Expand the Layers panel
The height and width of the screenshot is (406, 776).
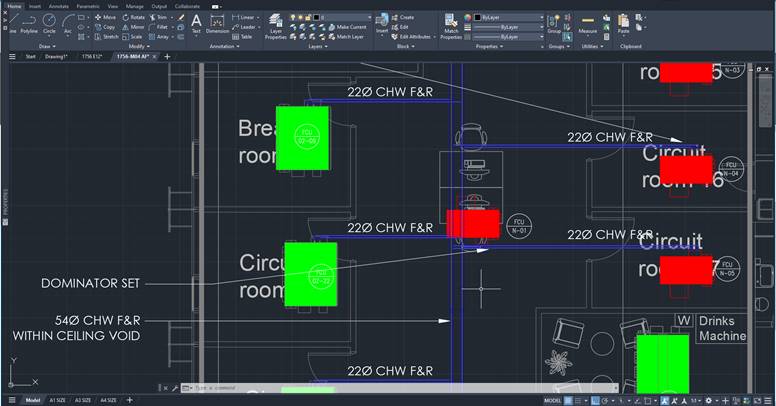pos(318,46)
